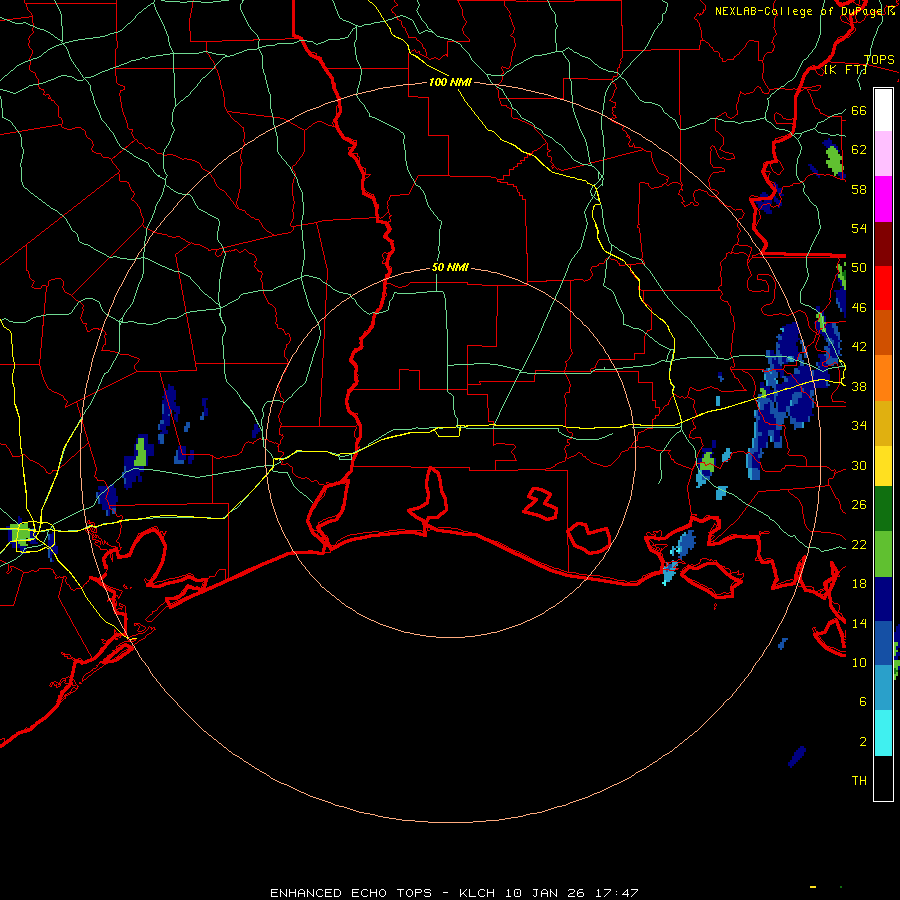Click the light green legend swatch
Image resolution: width=900 pixels, height=900 pixels.
click(883, 554)
